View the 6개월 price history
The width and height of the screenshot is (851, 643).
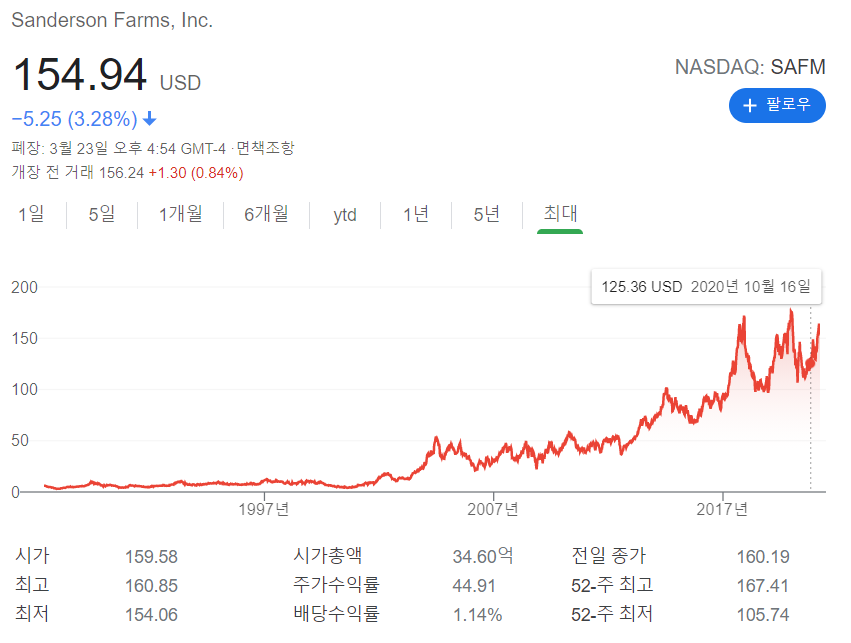click(265, 214)
